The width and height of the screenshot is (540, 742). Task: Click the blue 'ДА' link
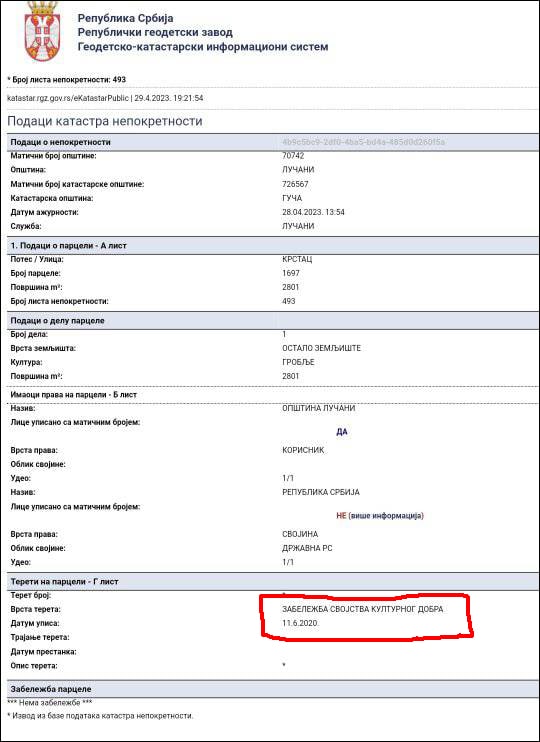[x=342, y=432]
